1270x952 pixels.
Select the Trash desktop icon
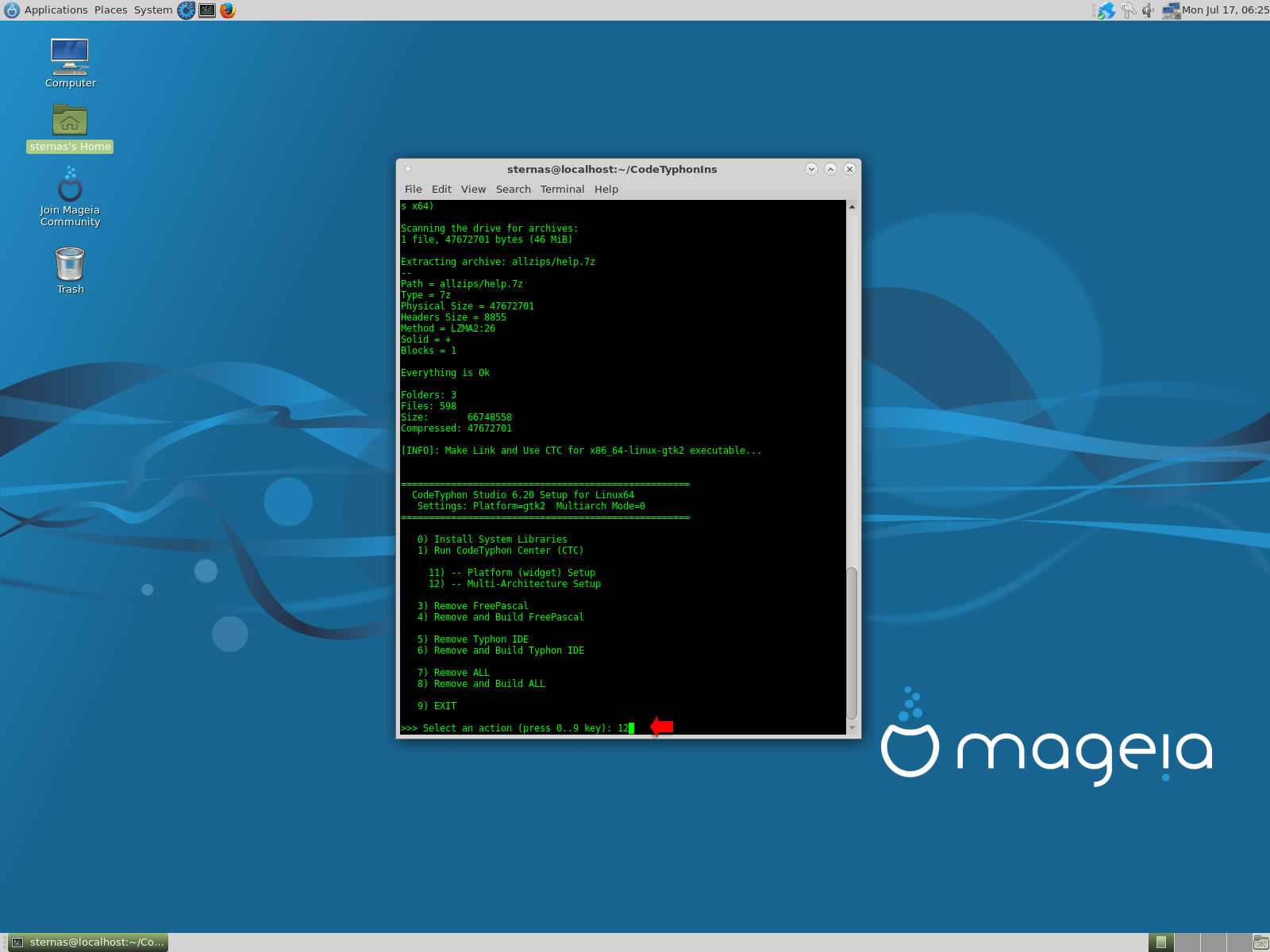point(70,264)
